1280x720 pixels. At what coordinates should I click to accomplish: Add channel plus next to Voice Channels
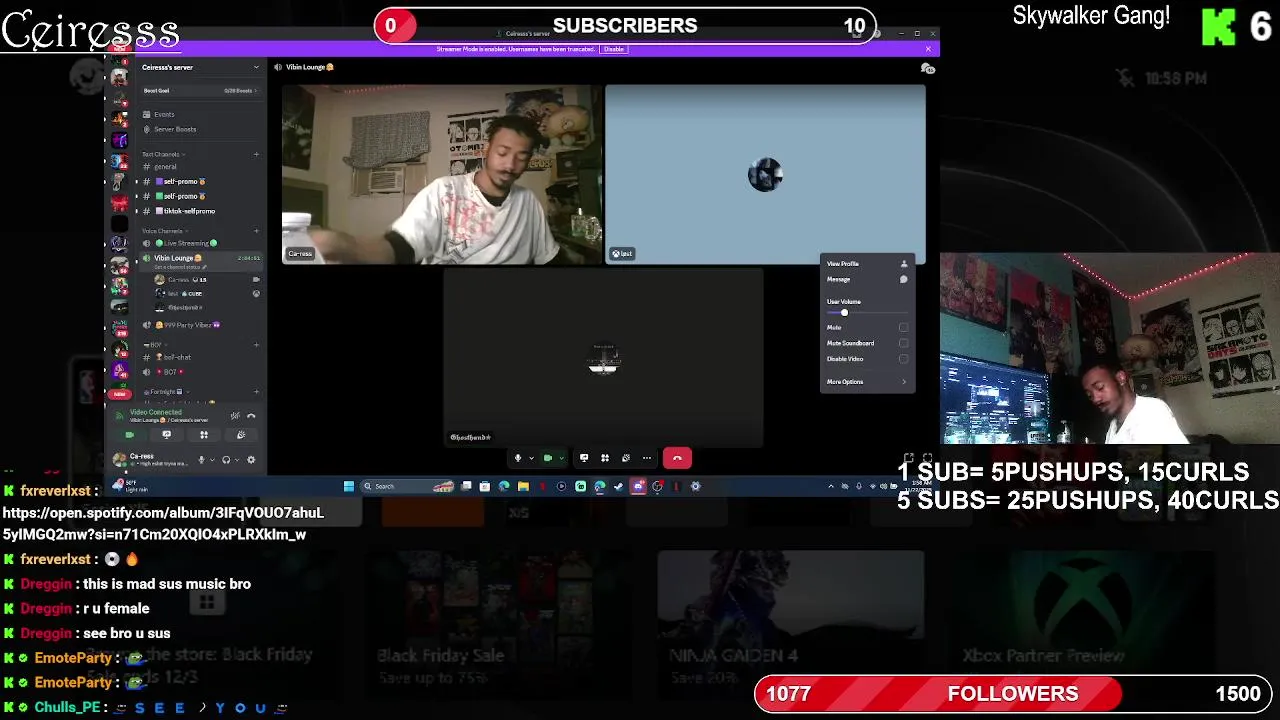256,231
